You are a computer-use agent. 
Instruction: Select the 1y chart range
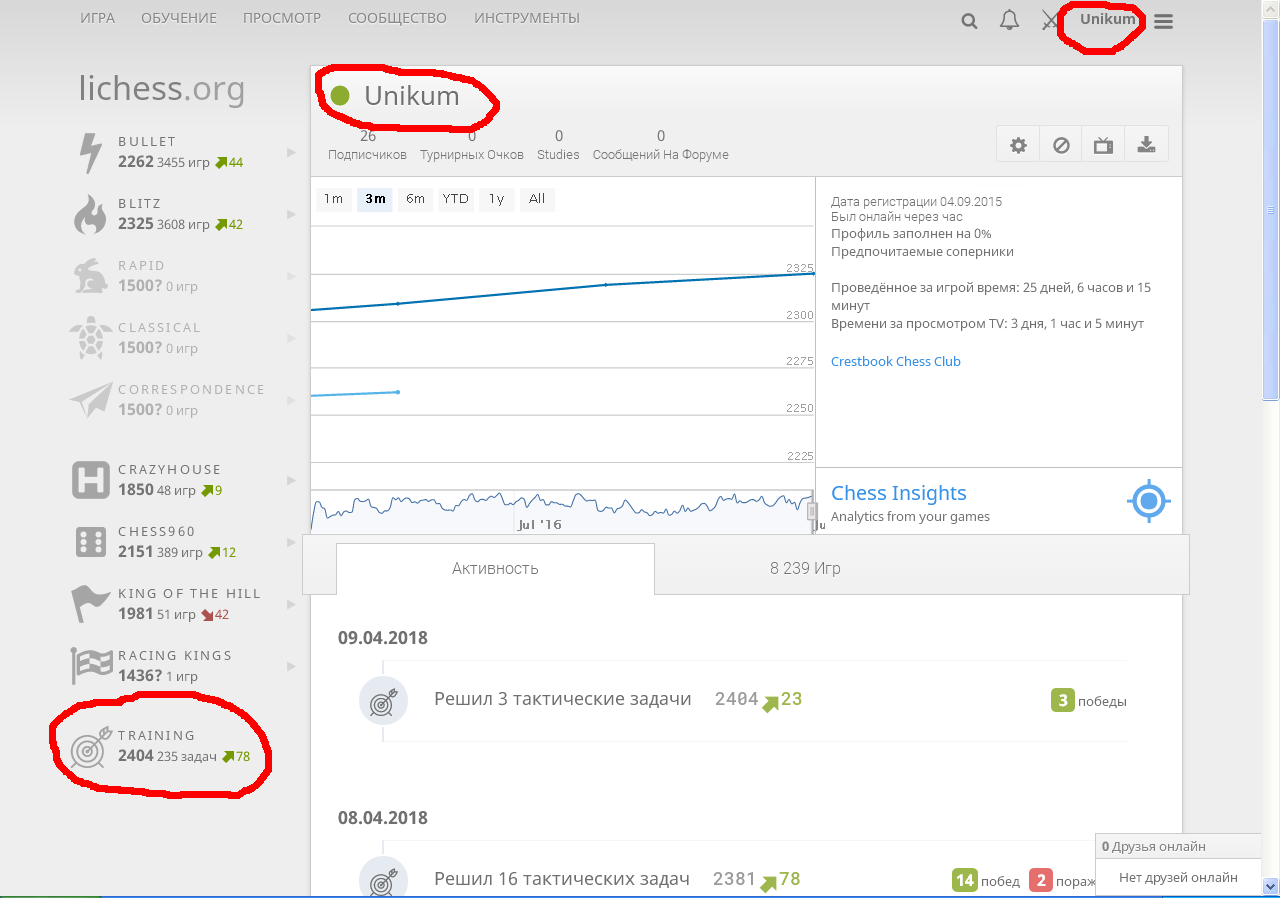496,199
